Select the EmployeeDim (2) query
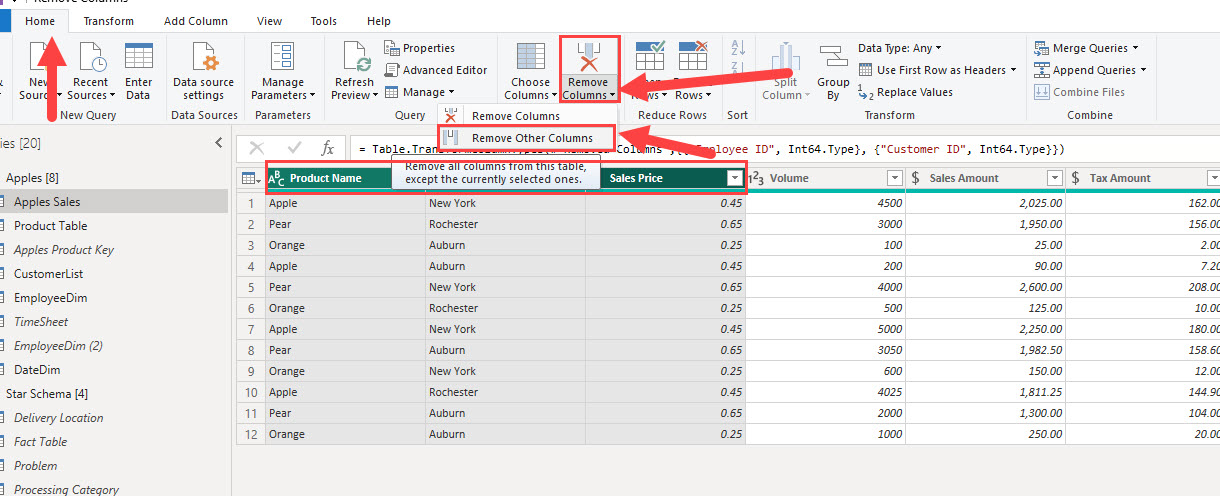Viewport: 1220px width, 496px height. pyautogui.click(x=58, y=346)
